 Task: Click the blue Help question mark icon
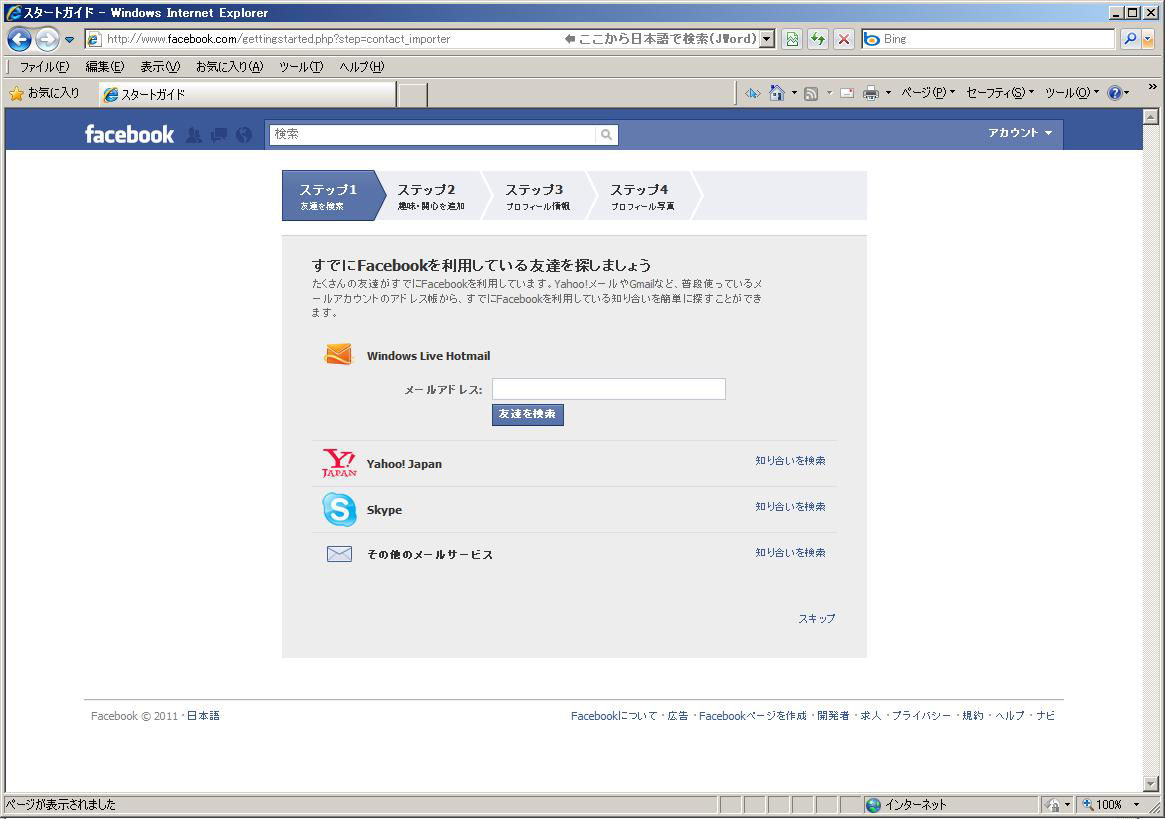[1114, 93]
